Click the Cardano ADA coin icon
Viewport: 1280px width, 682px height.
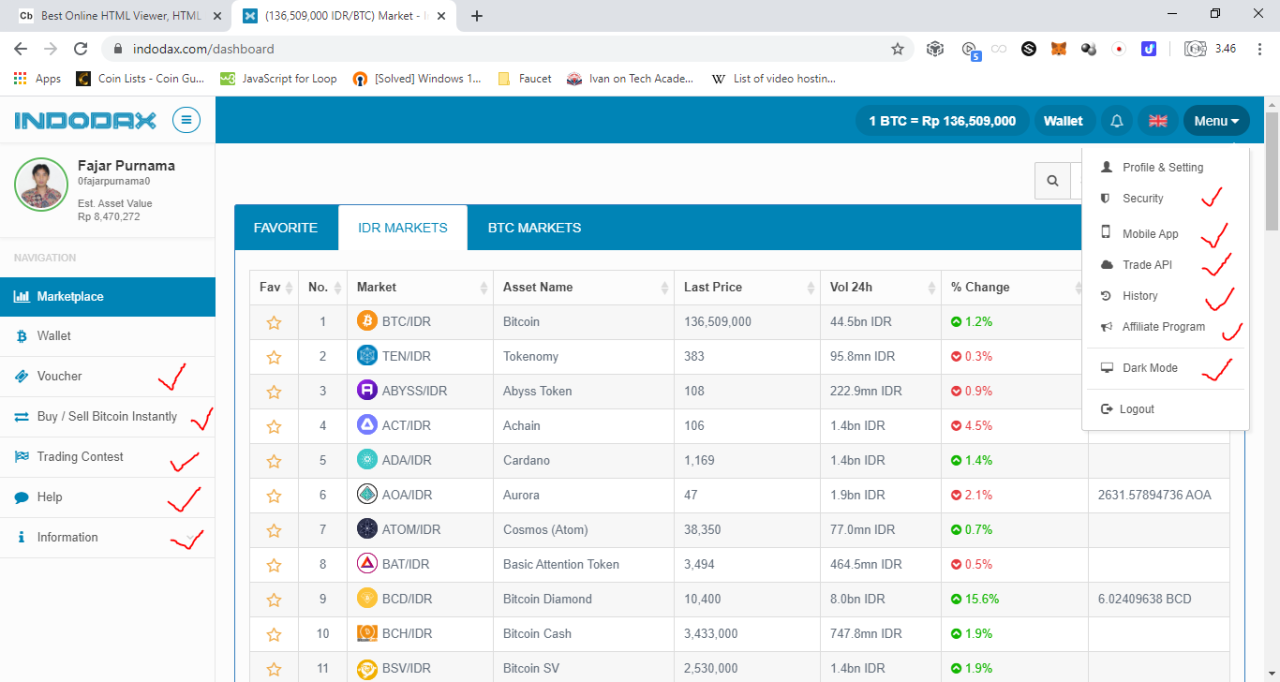(x=367, y=460)
